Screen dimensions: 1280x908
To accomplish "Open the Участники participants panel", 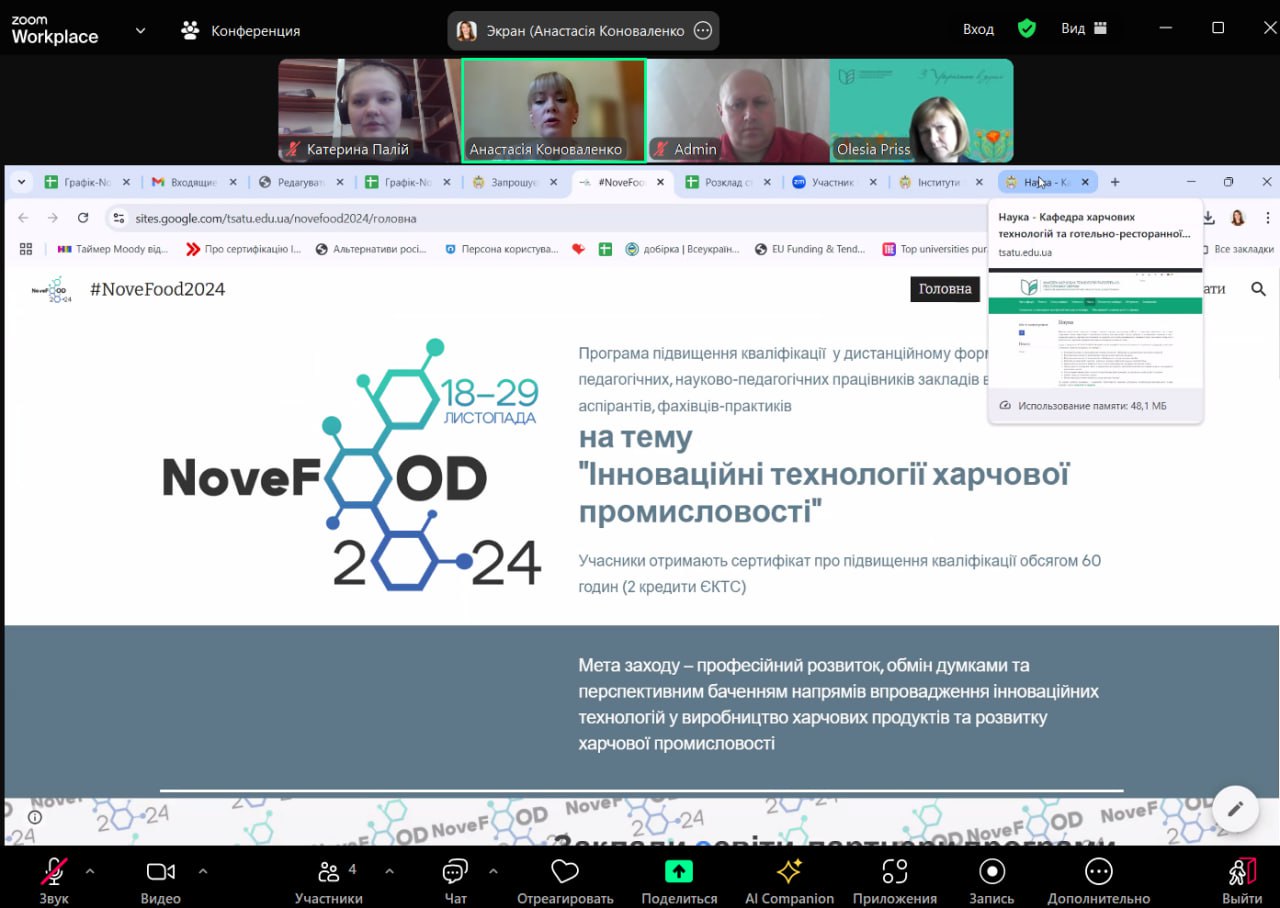I will click(x=329, y=881).
